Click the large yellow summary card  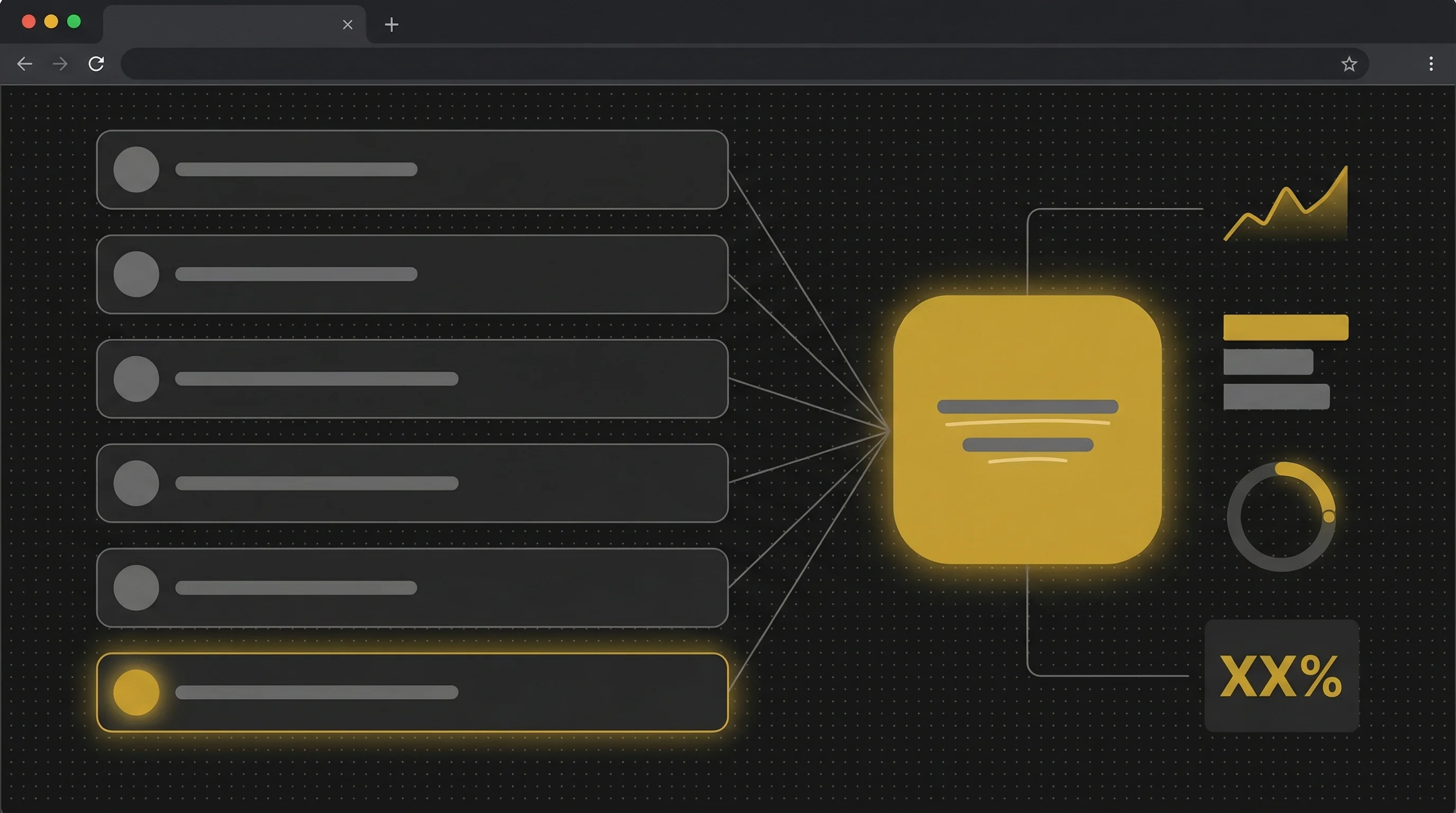click(1027, 430)
